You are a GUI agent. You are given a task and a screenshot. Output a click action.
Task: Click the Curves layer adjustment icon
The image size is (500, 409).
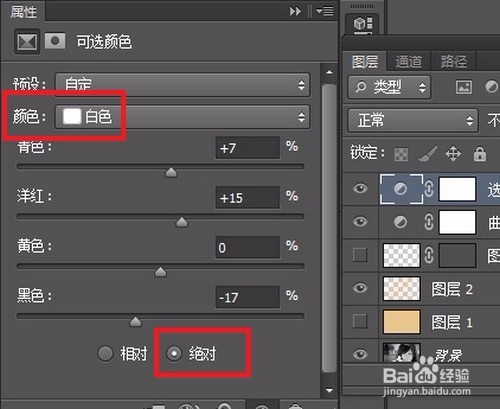(x=400, y=222)
